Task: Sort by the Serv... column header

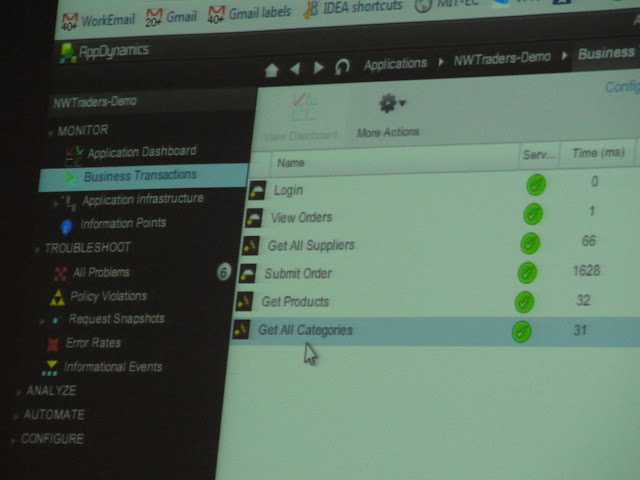Action: [x=539, y=154]
